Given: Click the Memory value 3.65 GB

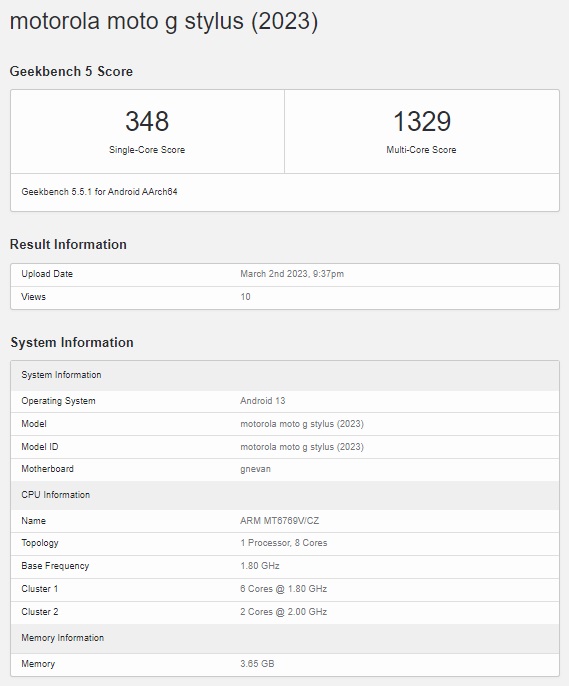Looking at the screenshot, I should click(257, 664).
